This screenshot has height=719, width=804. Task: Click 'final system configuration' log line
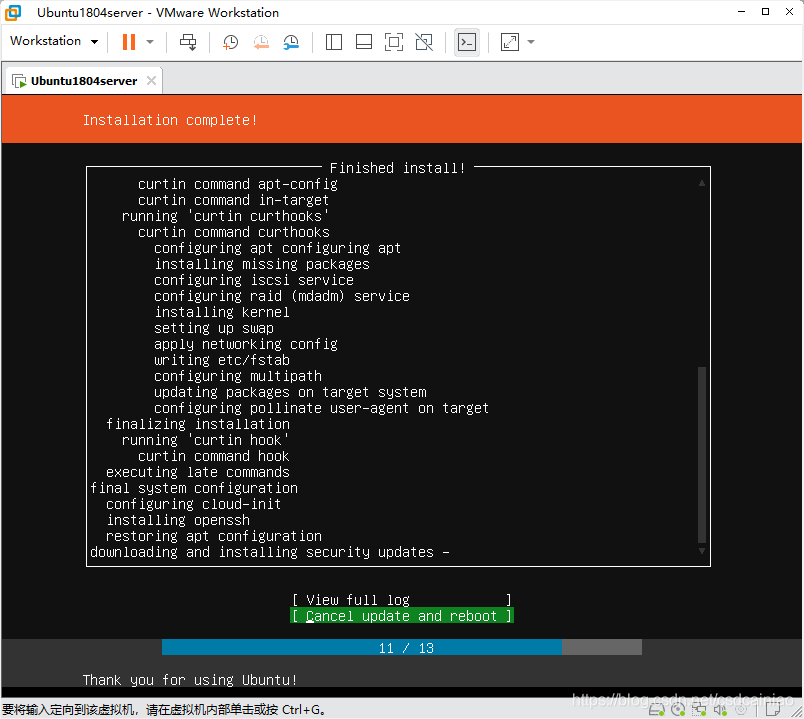tap(194, 488)
